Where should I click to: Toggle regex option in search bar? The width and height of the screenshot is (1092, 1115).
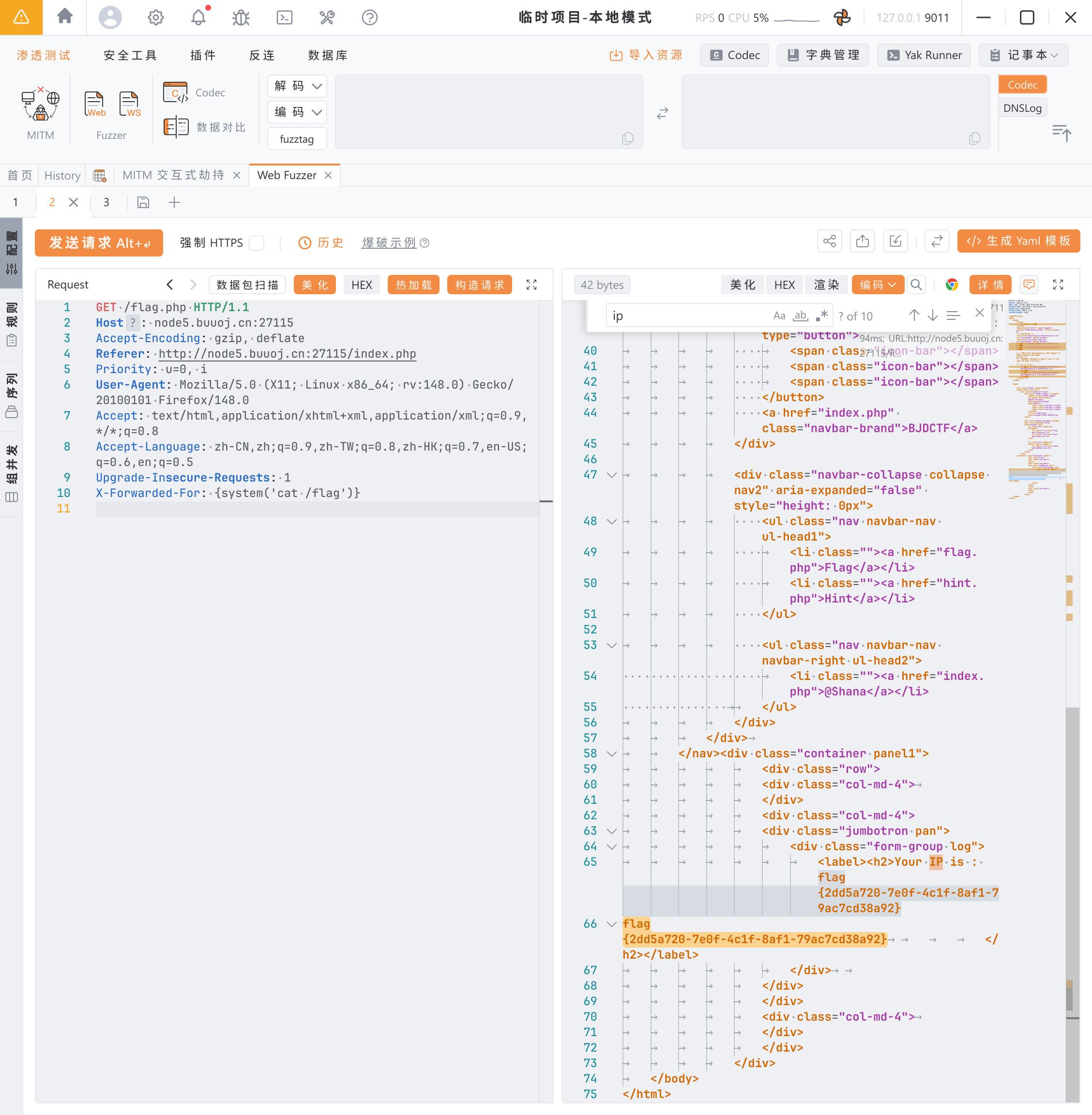(821, 316)
